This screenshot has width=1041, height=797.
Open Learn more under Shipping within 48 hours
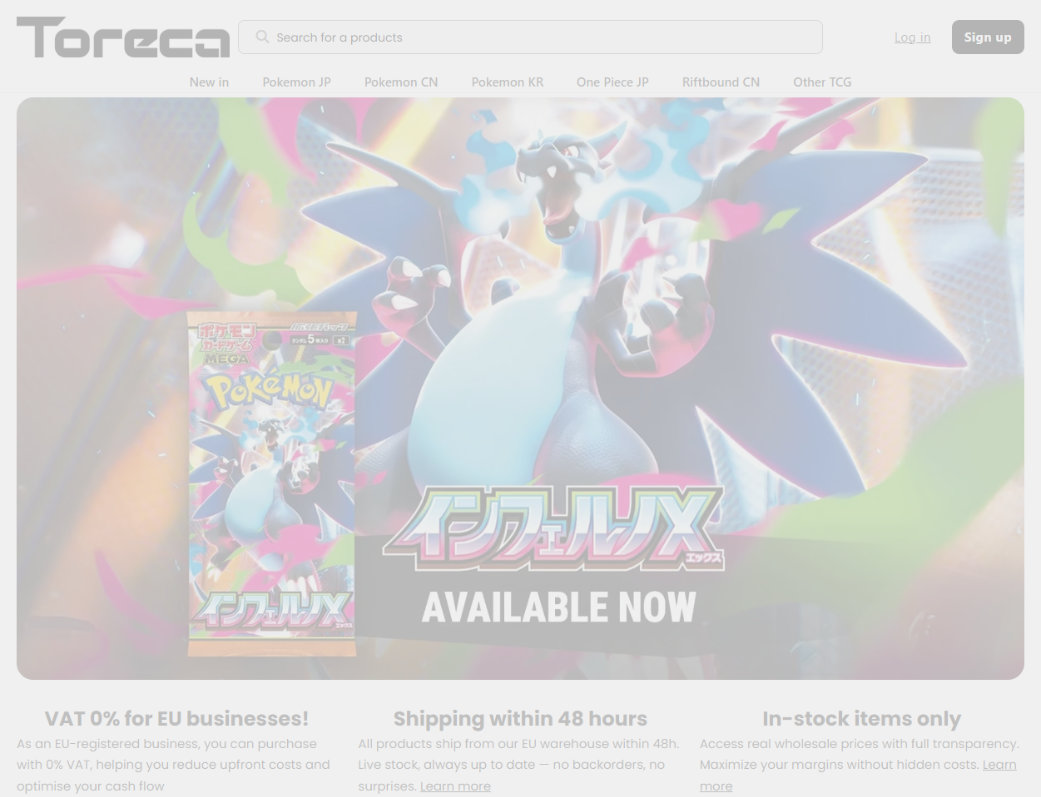coord(455,786)
